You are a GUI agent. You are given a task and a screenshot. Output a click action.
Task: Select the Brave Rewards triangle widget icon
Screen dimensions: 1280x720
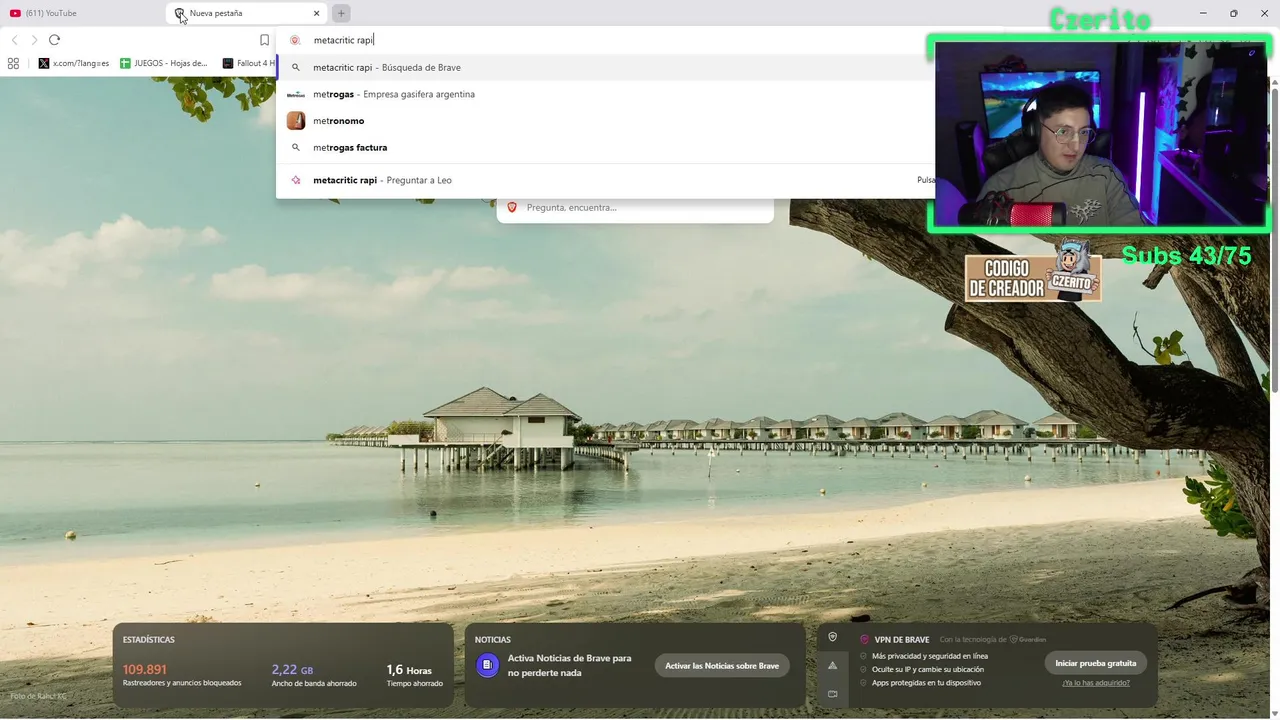(832, 665)
